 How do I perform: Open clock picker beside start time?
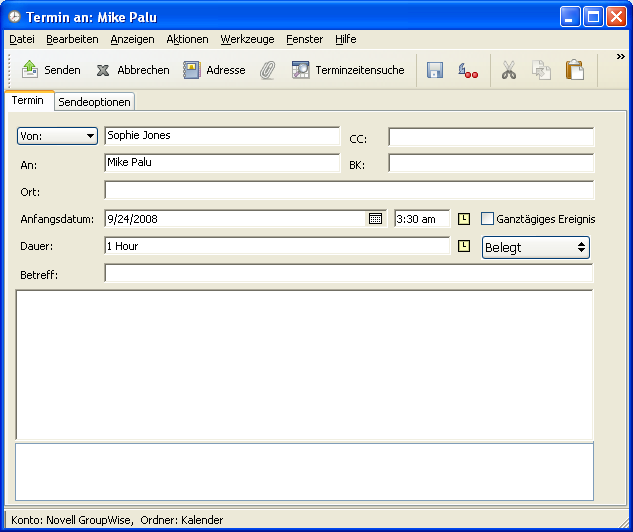(464, 219)
